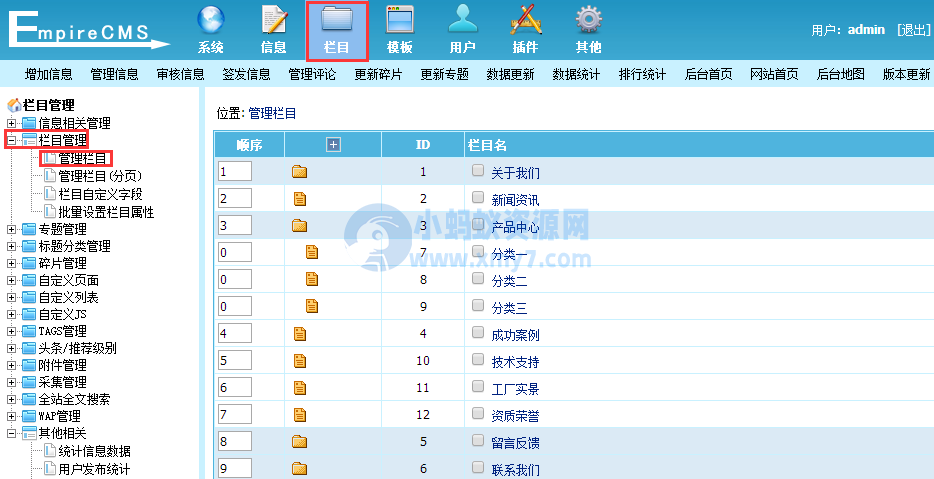Click the 退出 logout link

914,30
